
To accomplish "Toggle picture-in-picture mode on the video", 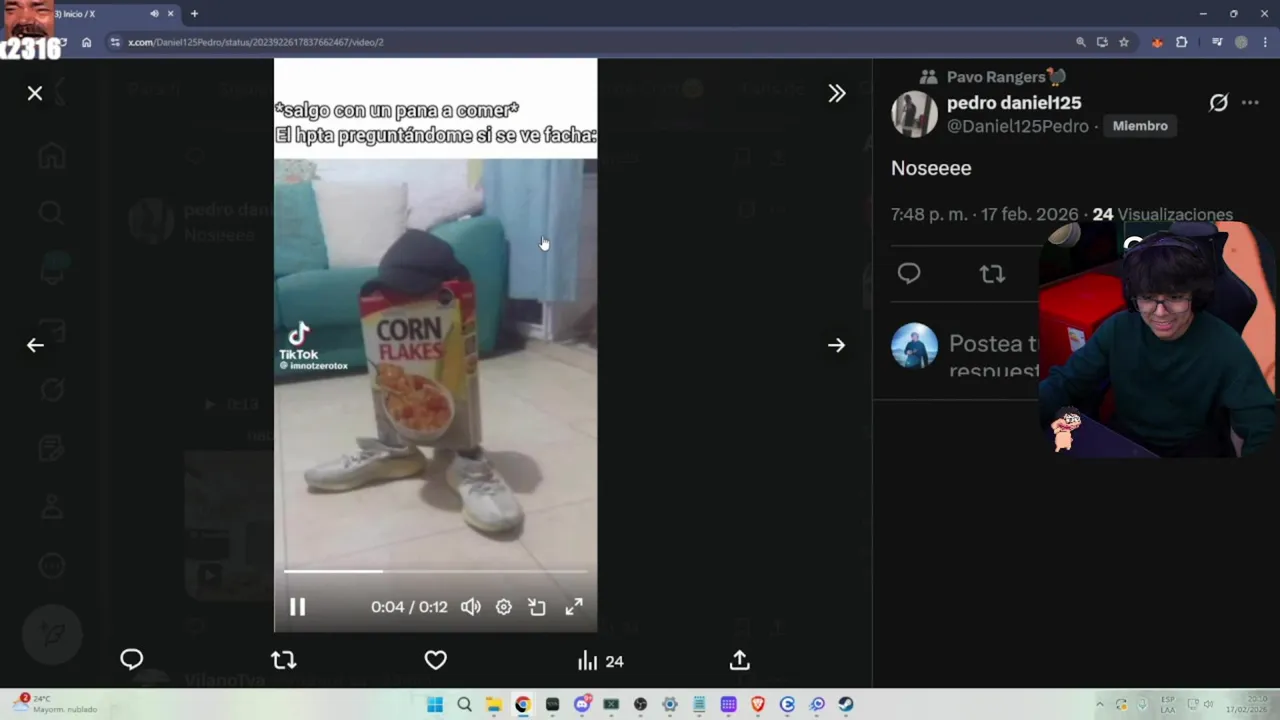I will (x=538, y=606).
